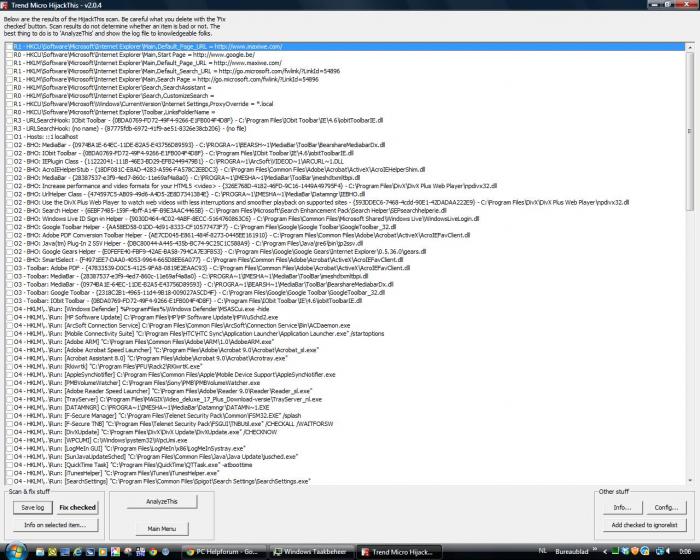Check the O4 Run DATAMNGR entry
This screenshot has width=700, height=560.
(x=9, y=407)
